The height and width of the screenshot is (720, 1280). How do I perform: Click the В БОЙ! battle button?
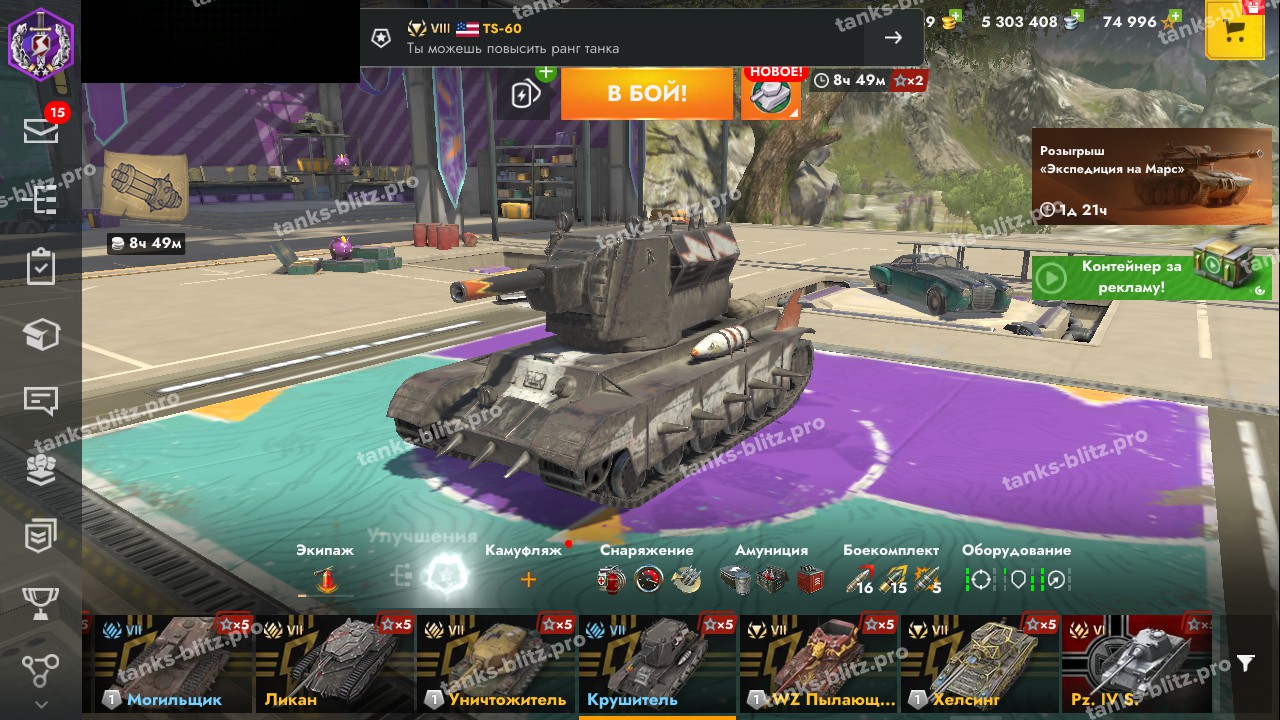click(647, 94)
